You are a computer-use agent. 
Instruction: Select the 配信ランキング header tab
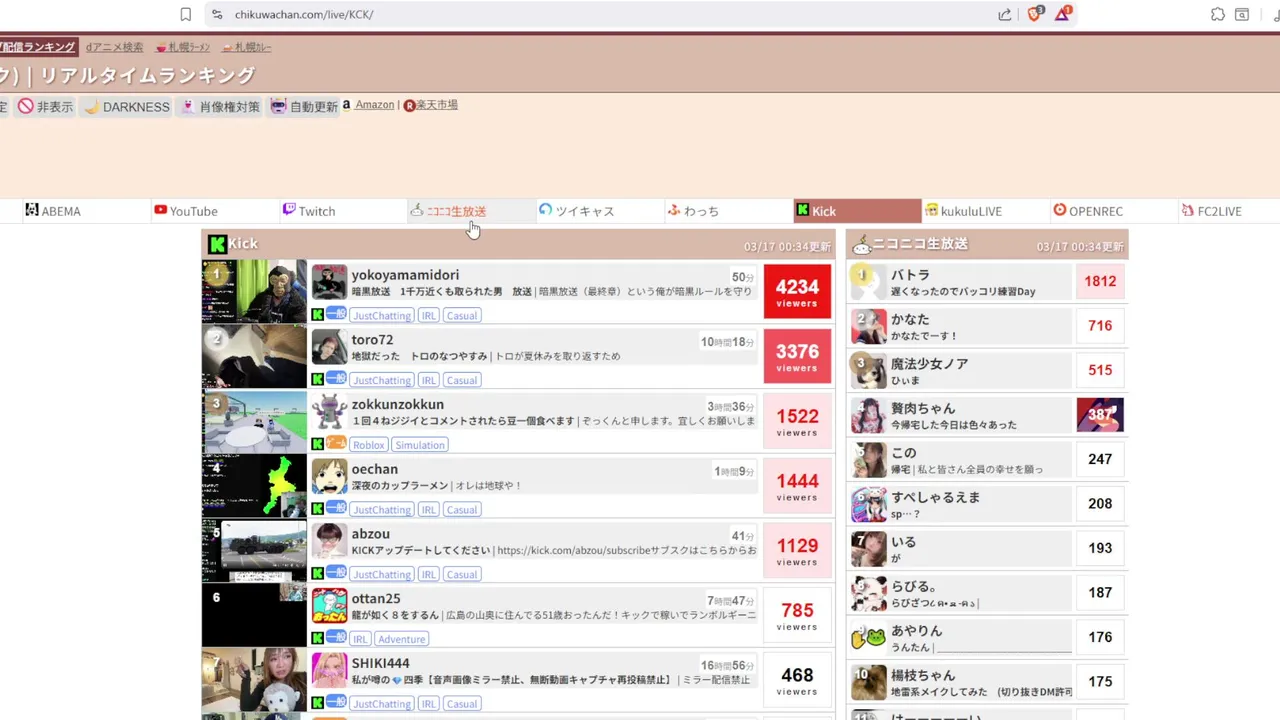point(38,47)
